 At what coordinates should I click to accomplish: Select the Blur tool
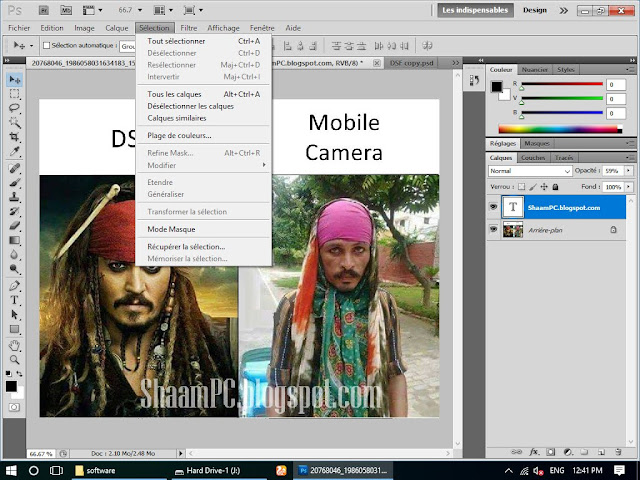point(14,254)
